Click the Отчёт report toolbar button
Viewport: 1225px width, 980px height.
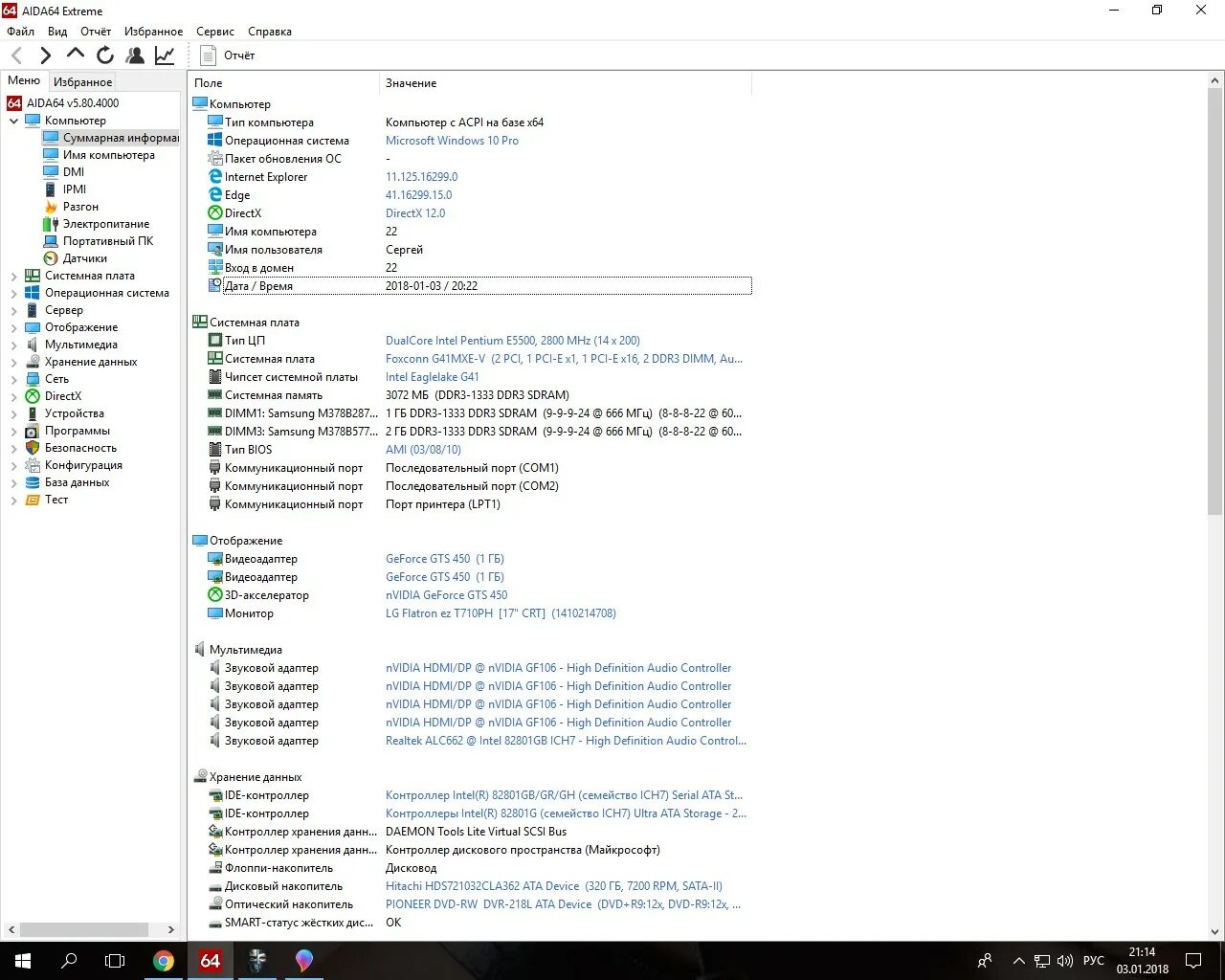tap(228, 56)
